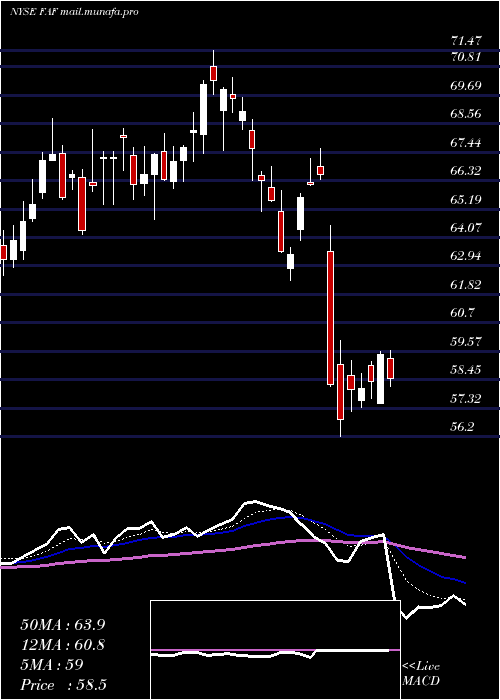Click the 60.7 price axis label
The width and height of the screenshot is (500, 700).
(462, 313)
